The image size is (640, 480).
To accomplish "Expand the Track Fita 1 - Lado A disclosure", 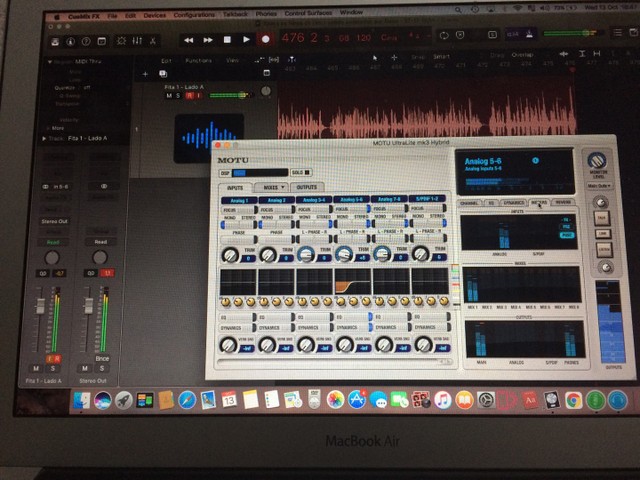I will pos(44,139).
